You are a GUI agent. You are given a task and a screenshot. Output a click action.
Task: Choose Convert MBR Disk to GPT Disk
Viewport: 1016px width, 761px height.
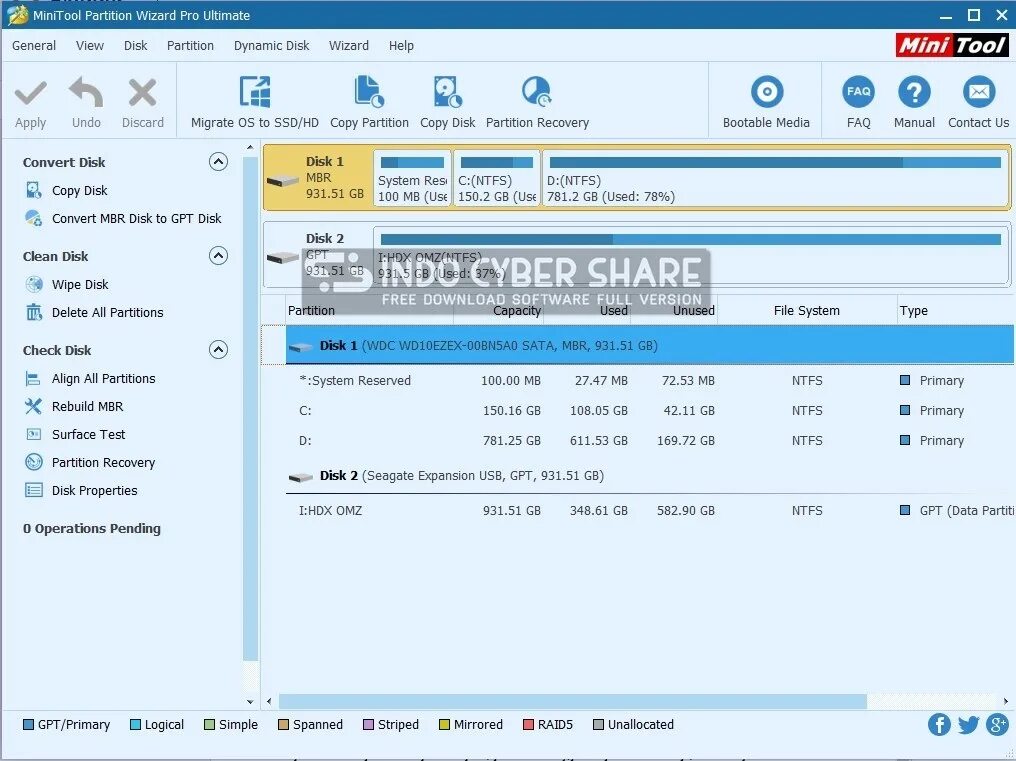coord(137,218)
